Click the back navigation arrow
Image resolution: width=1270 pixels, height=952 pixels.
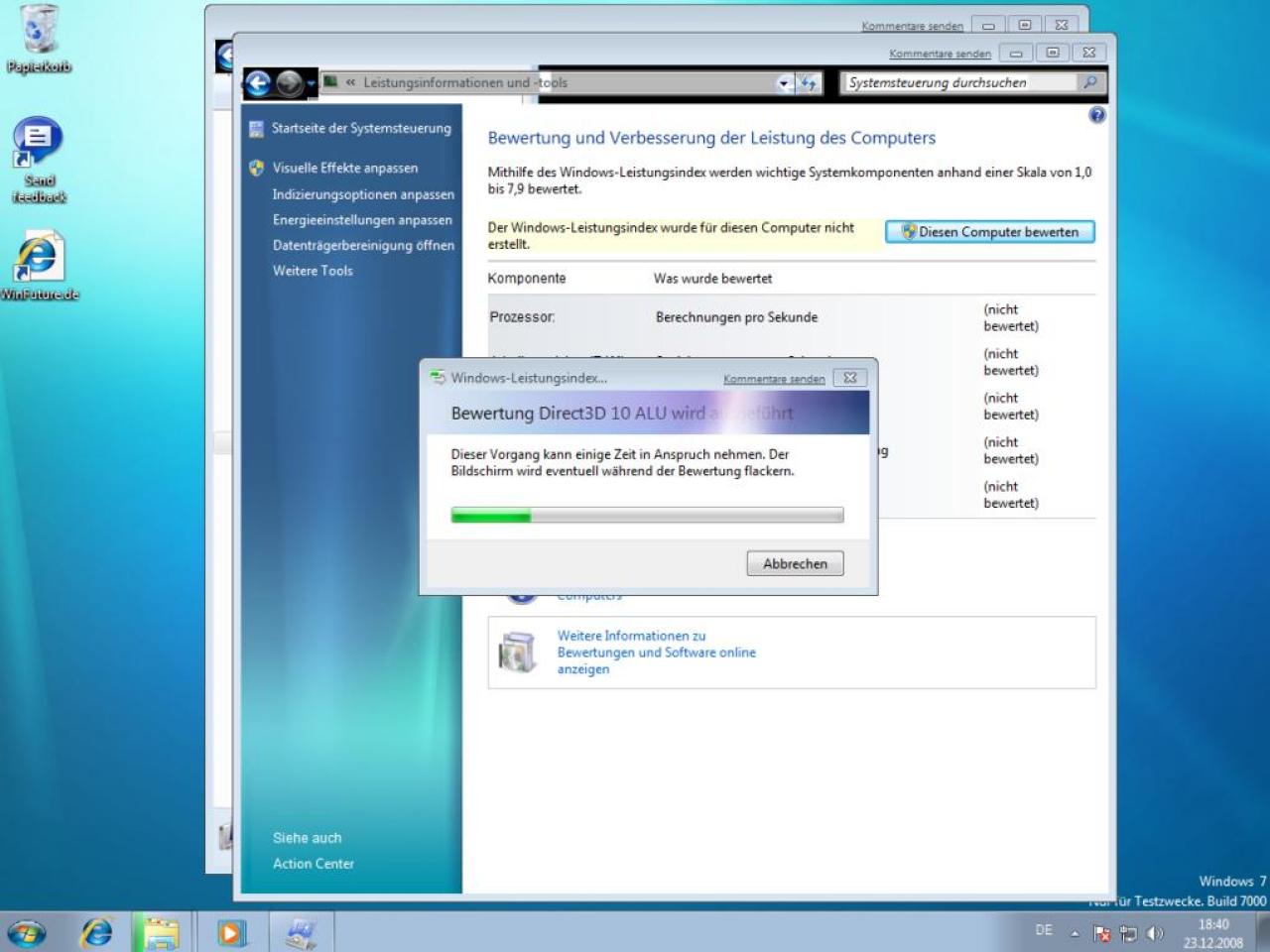point(258,83)
